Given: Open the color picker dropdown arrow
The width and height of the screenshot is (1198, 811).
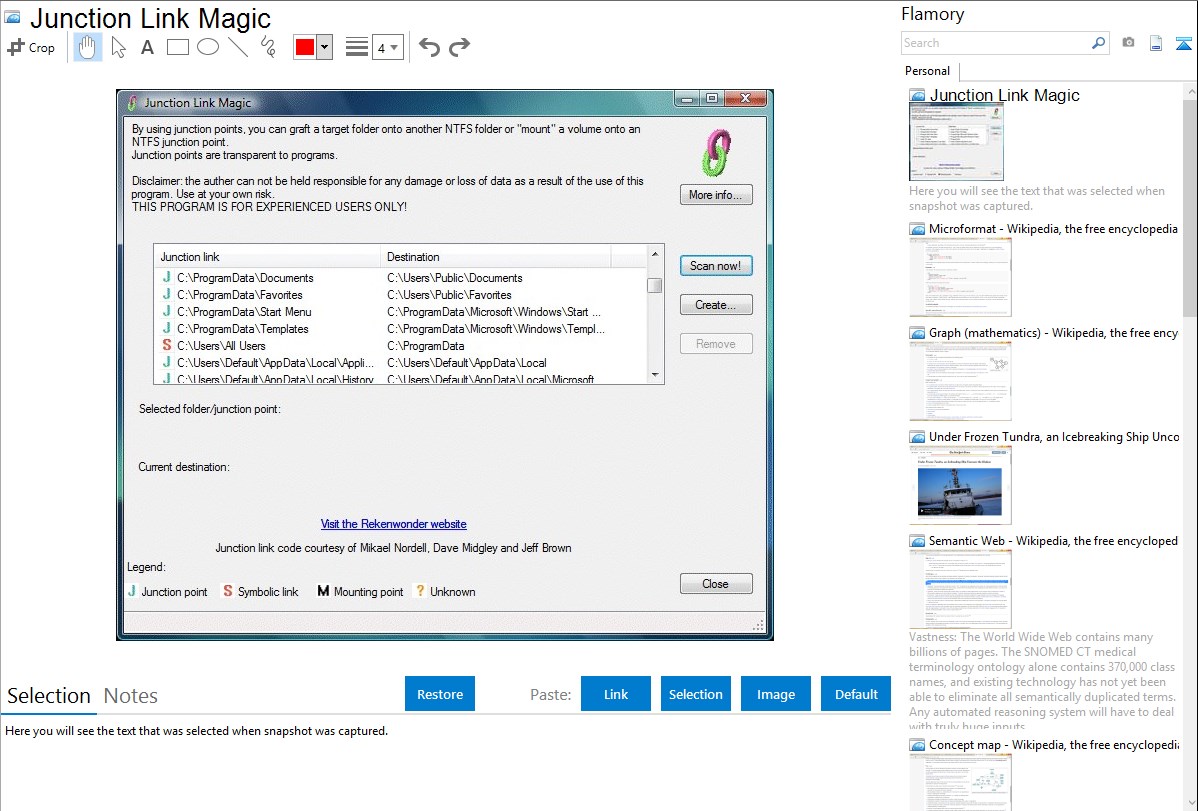Looking at the screenshot, I should (324, 47).
